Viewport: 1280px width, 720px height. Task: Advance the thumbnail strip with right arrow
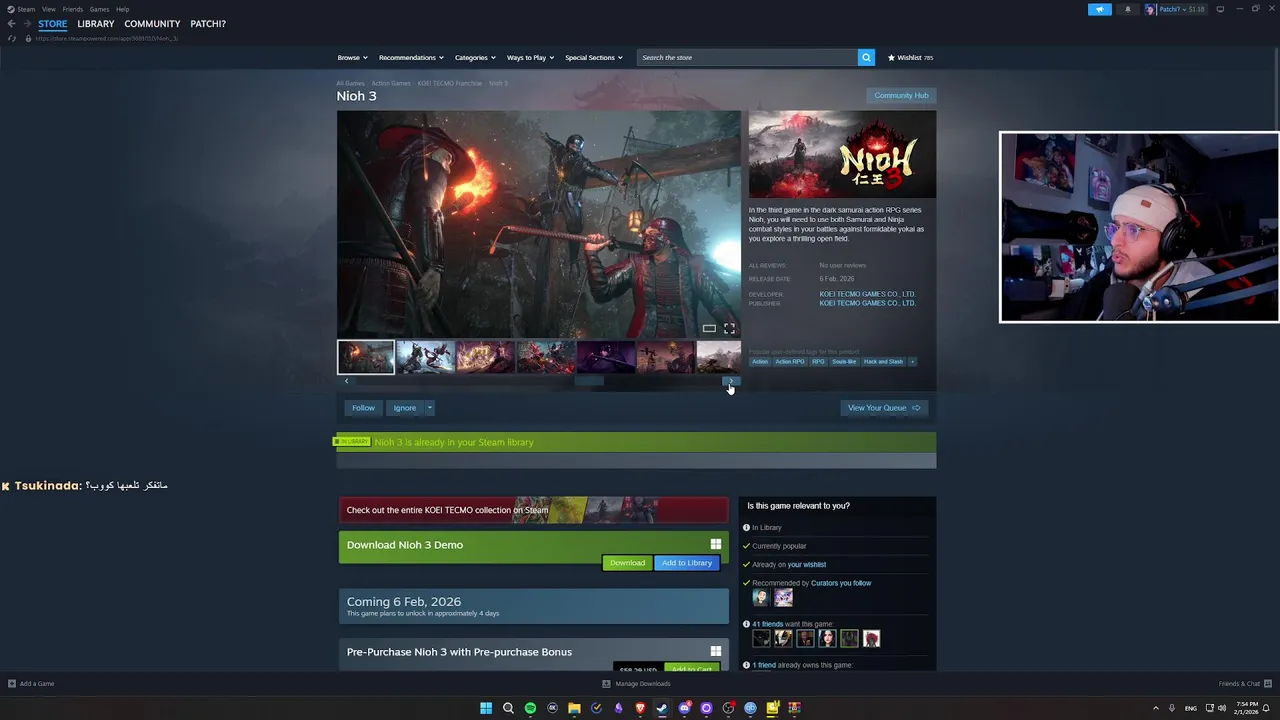[731, 381]
